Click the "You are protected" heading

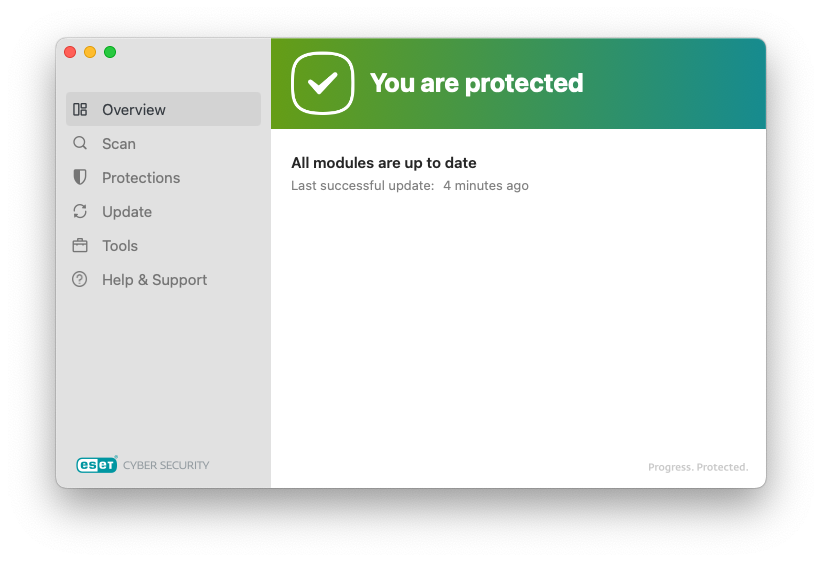[477, 83]
